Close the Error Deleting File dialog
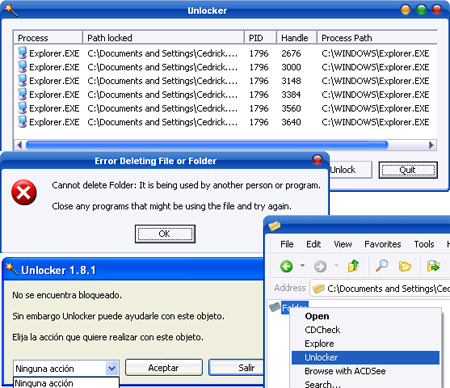The height and width of the screenshot is (388, 450). (x=317, y=160)
